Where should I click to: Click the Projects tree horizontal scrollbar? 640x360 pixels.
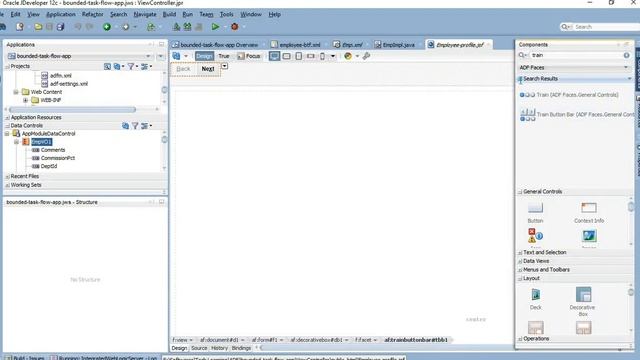[72, 109]
